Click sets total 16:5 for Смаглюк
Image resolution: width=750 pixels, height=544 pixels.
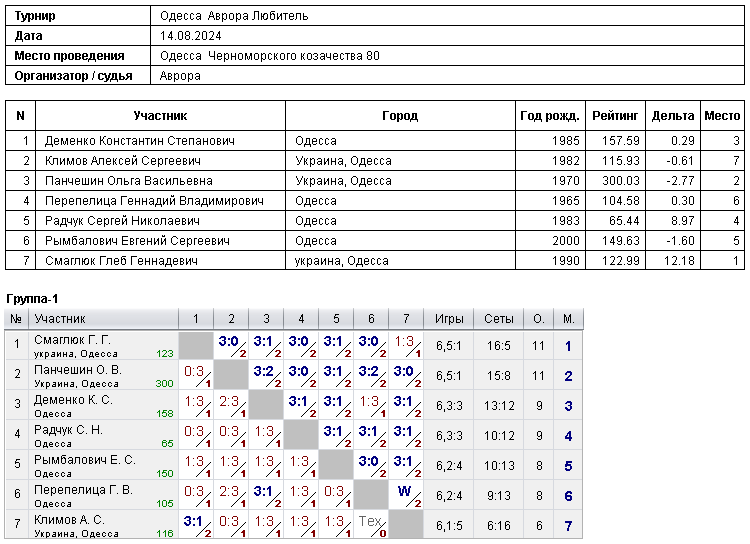point(498,346)
